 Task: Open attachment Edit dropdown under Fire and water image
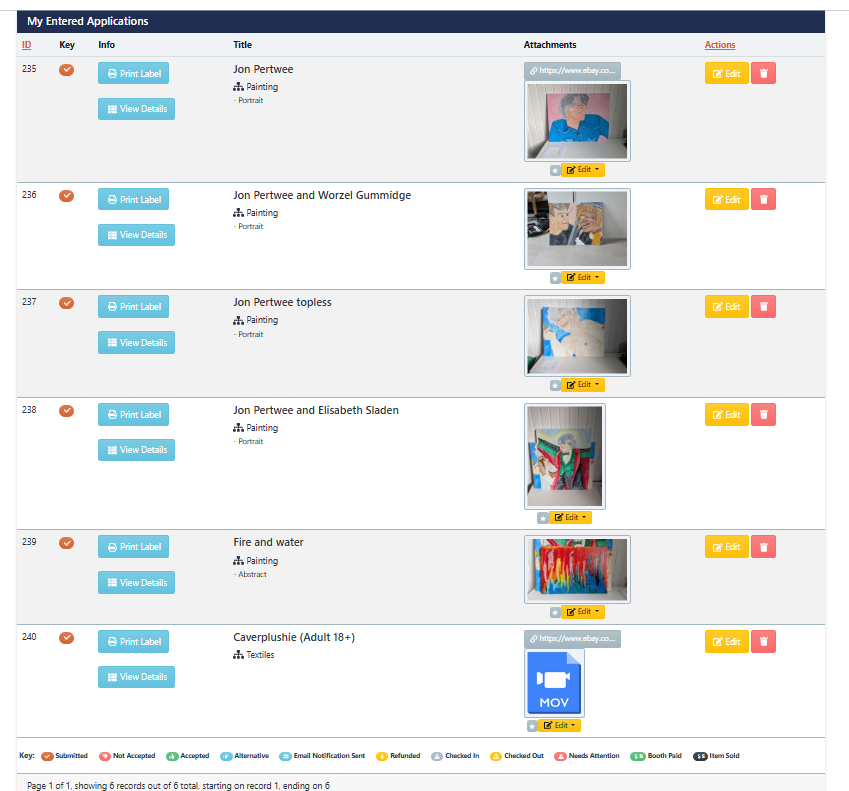click(583, 612)
